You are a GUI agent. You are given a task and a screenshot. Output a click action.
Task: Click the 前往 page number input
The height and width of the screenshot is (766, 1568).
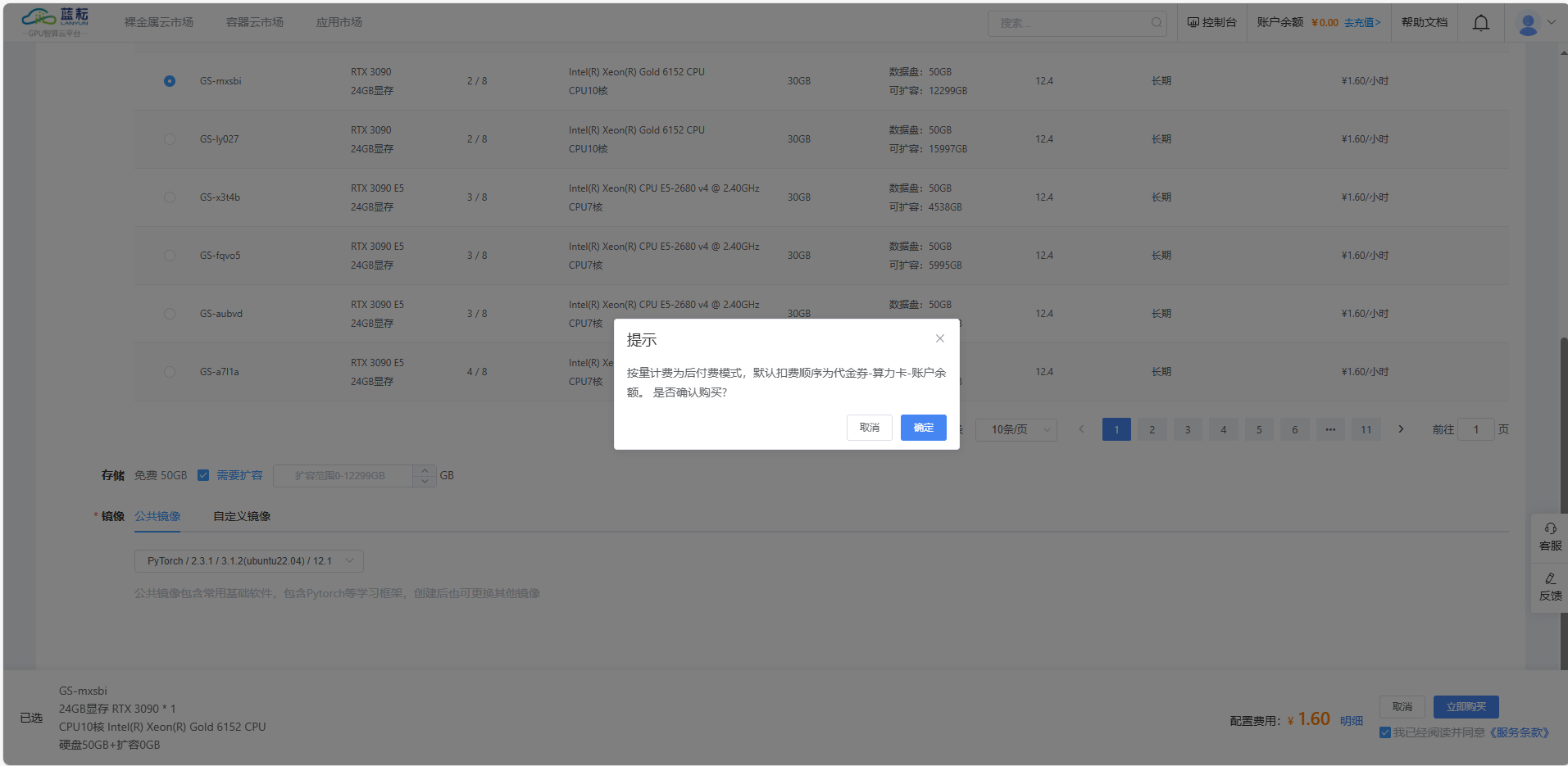pos(1476,429)
